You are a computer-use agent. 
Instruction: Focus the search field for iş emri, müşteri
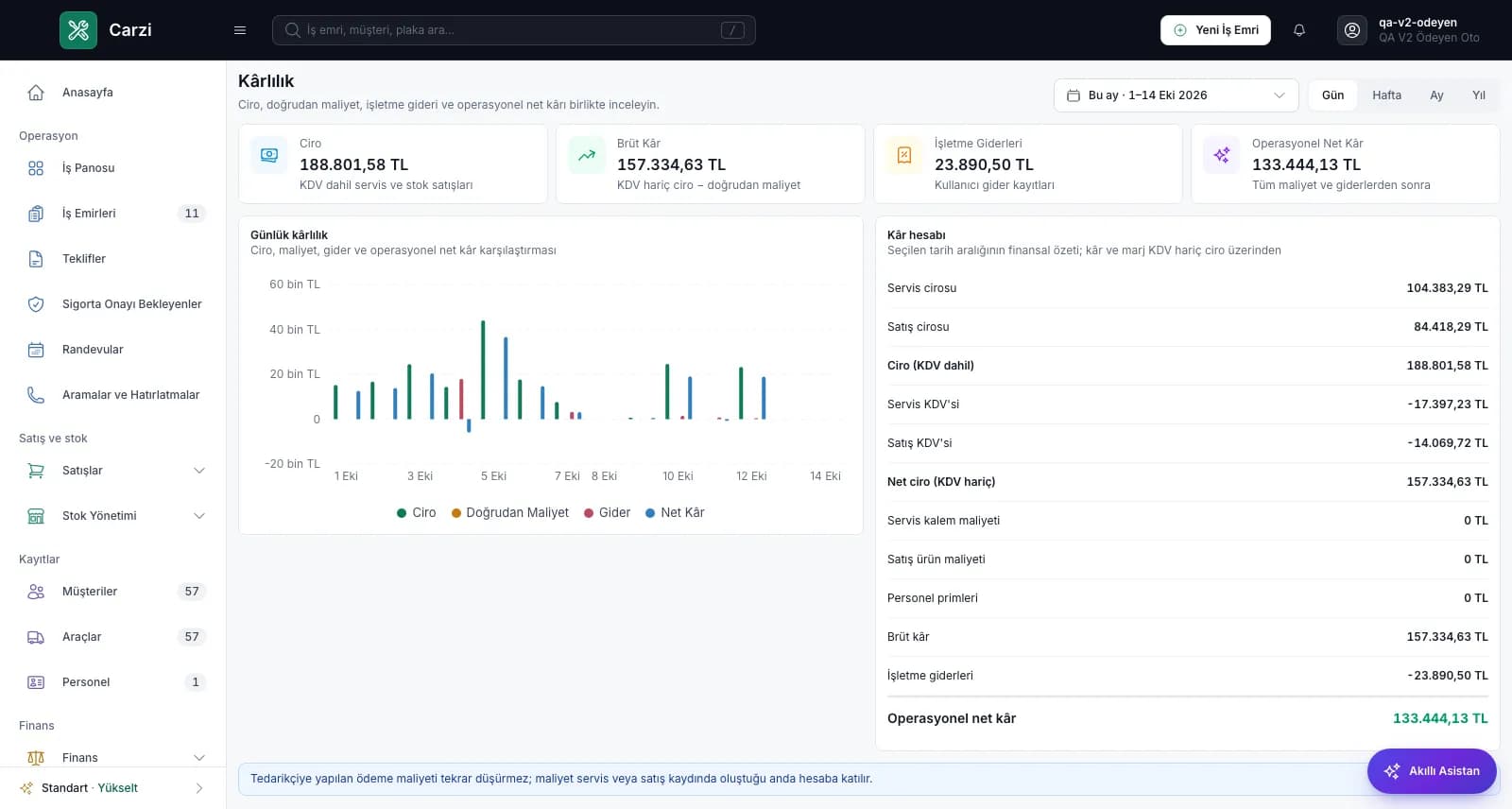pos(514,30)
